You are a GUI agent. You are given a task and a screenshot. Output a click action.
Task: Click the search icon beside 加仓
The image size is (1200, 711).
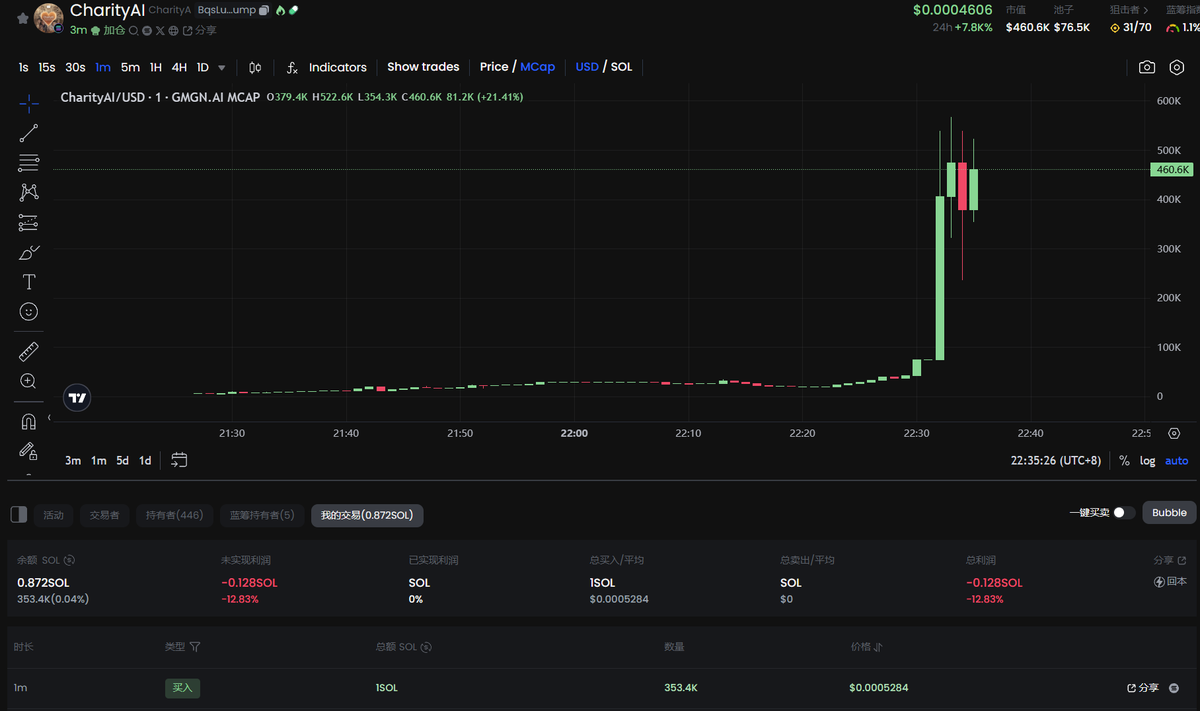coord(134,31)
